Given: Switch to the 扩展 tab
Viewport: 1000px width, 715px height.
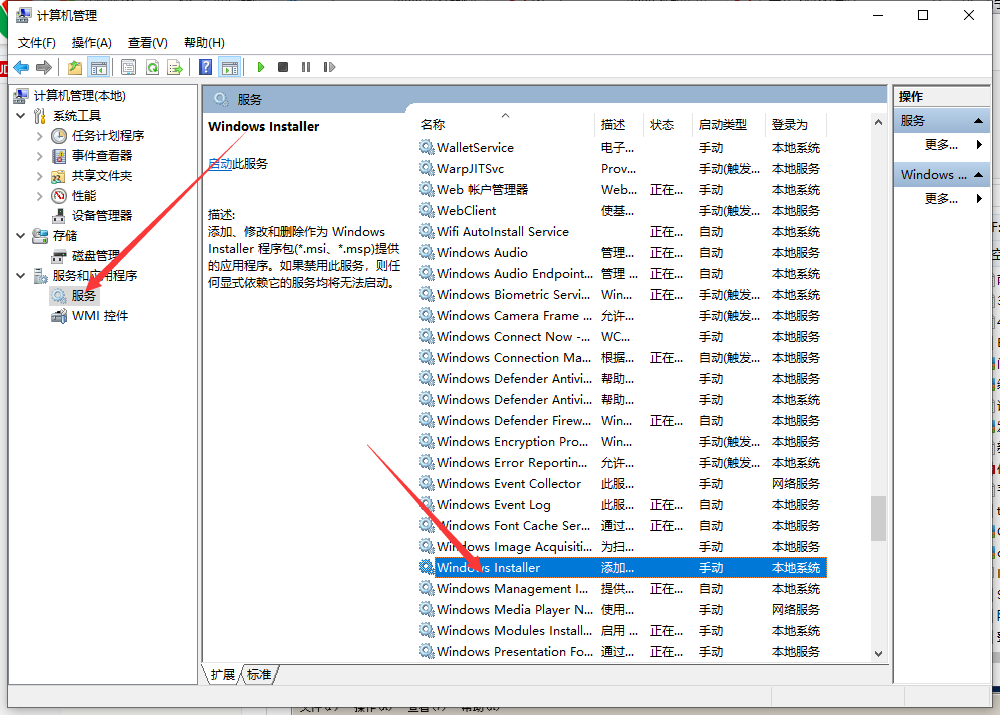Looking at the screenshot, I should [x=223, y=675].
